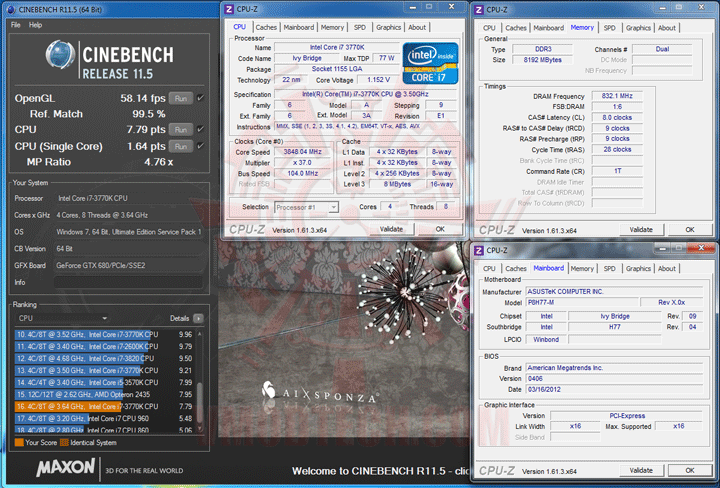
Task: Select ranking row 14 Core i5-3570K
Action: click(104, 382)
